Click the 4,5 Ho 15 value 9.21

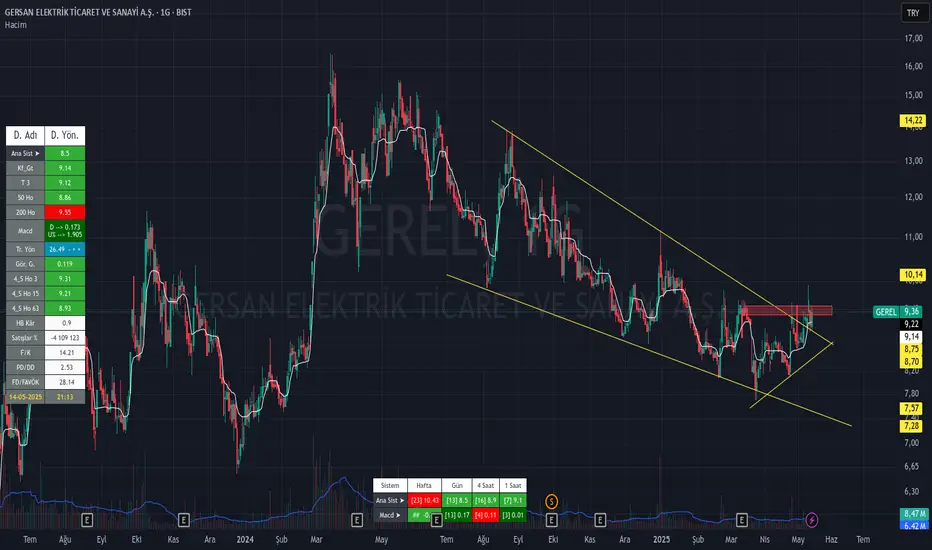click(65, 294)
